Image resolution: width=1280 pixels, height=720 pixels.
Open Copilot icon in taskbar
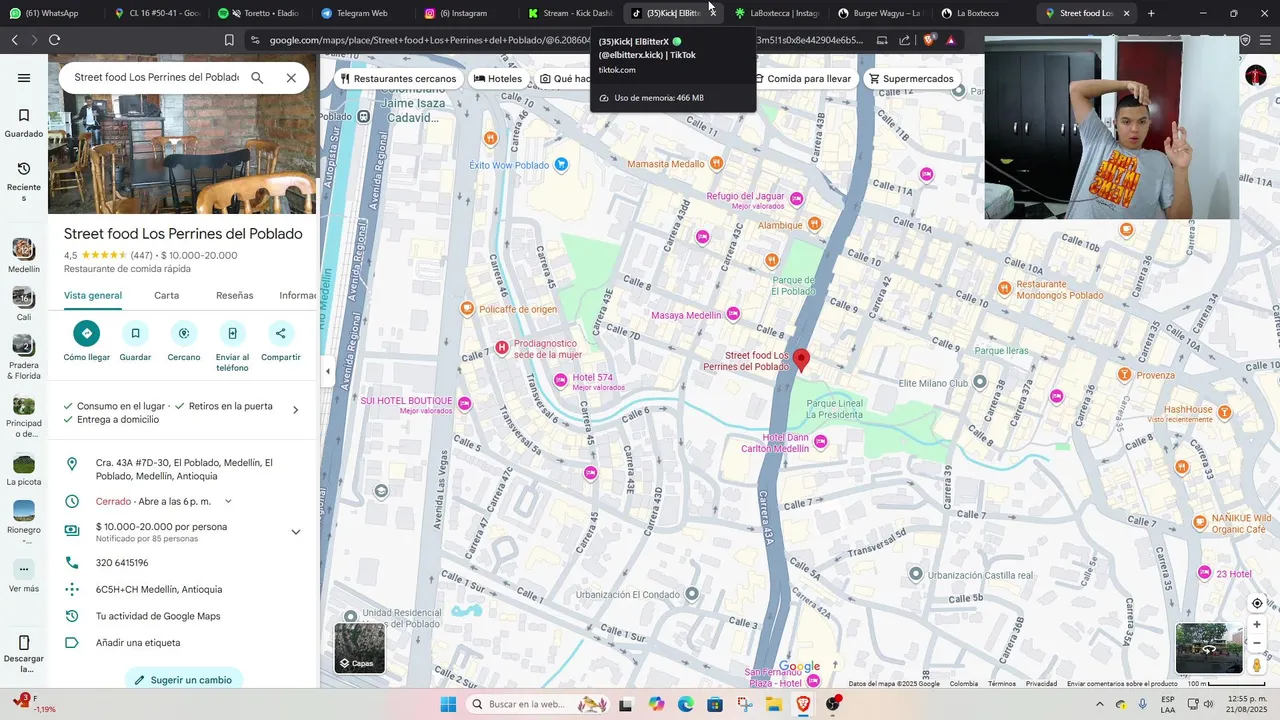[656, 704]
